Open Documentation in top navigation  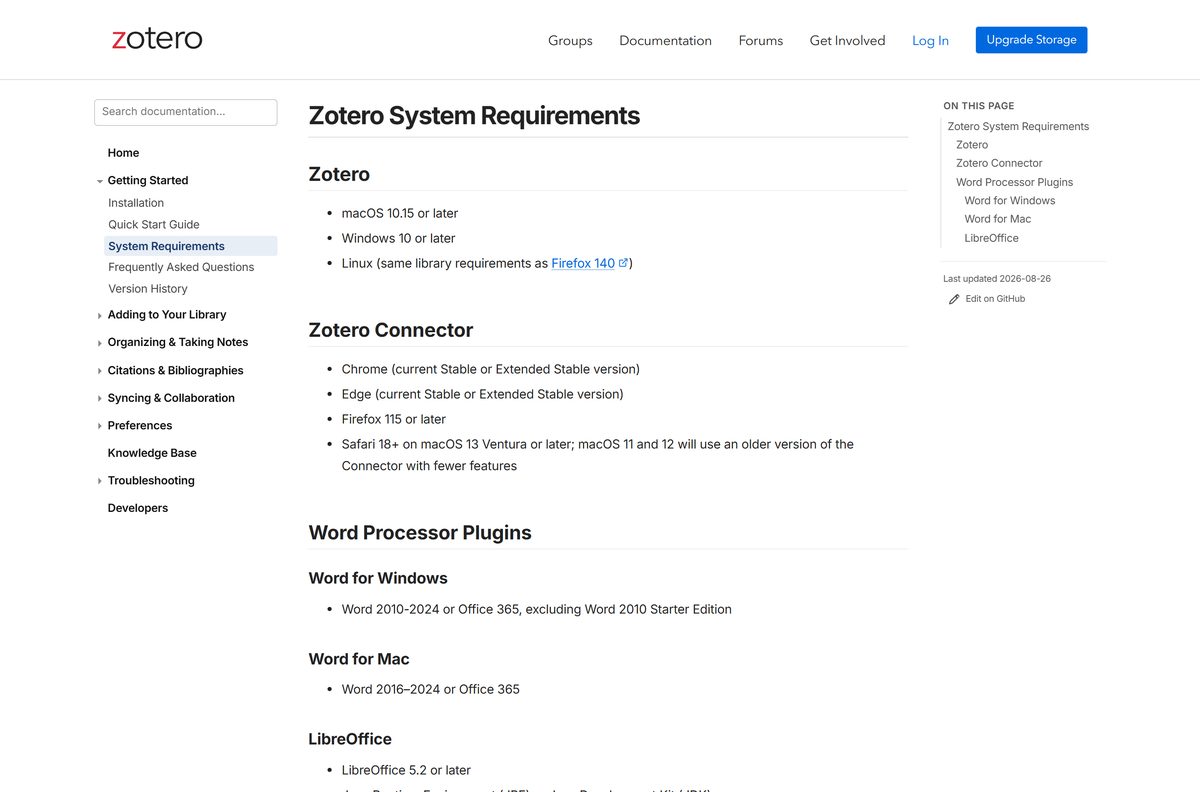(665, 40)
